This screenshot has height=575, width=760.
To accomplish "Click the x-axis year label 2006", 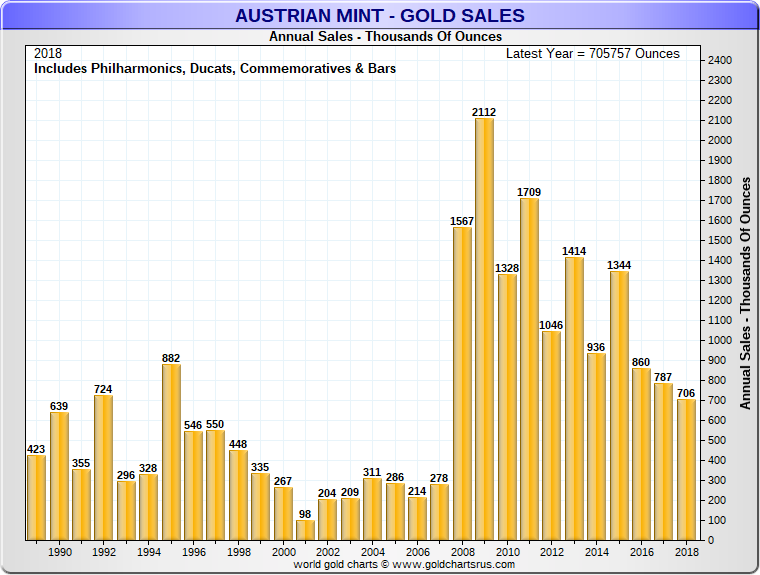I will 418,552.
